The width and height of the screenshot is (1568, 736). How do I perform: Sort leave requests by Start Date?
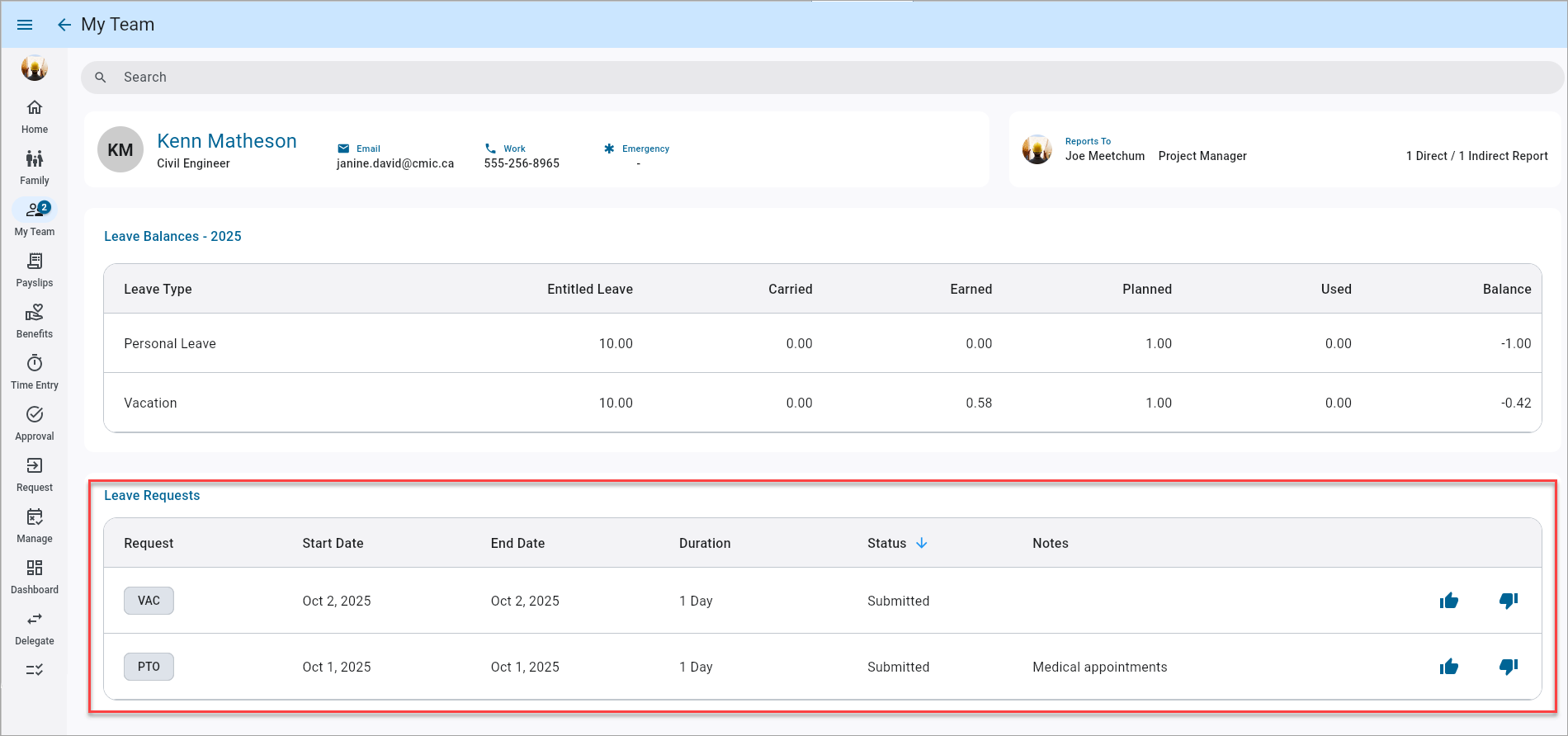333,543
